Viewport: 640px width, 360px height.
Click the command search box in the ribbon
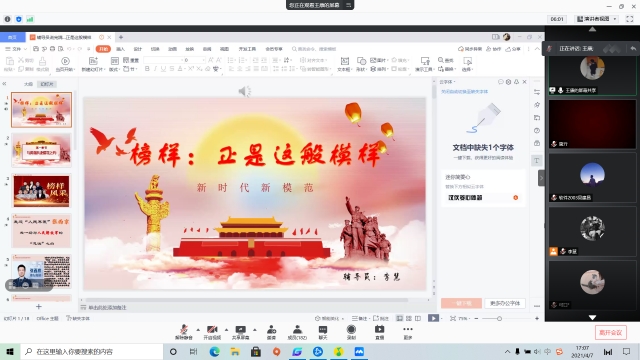tap(314, 49)
